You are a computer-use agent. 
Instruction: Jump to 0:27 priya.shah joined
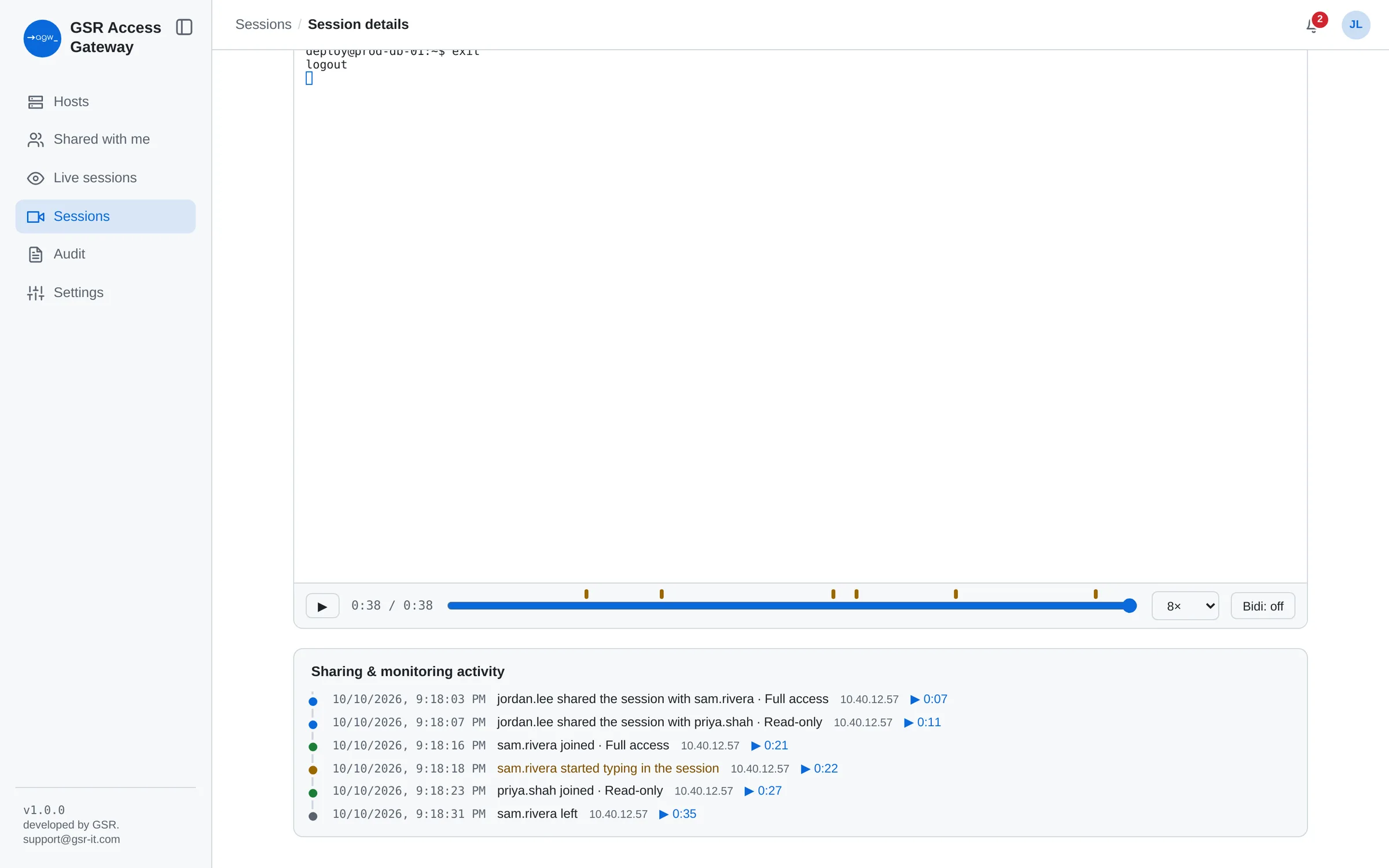click(763, 790)
